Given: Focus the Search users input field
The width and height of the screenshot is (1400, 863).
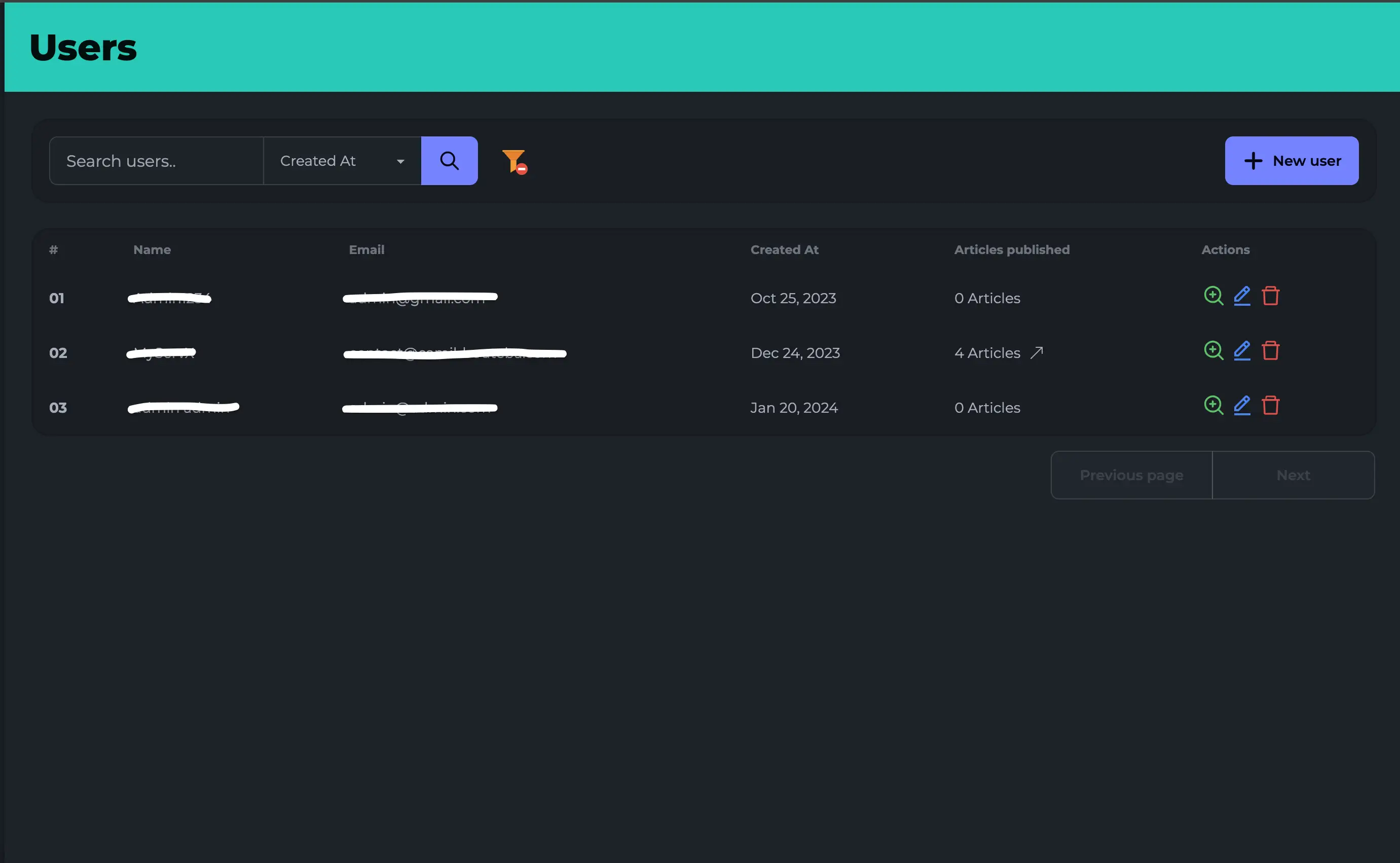Looking at the screenshot, I should tap(156, 161).
